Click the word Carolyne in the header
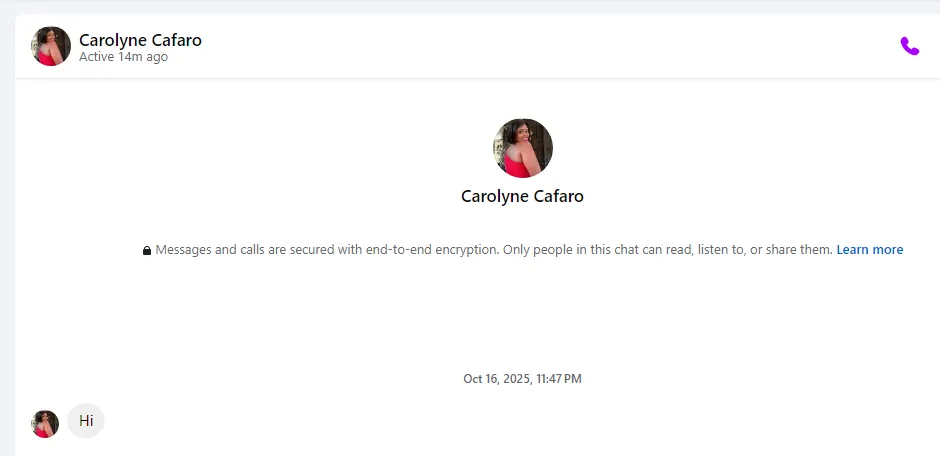The image size is (940, 456). click(x=112, y=40)
